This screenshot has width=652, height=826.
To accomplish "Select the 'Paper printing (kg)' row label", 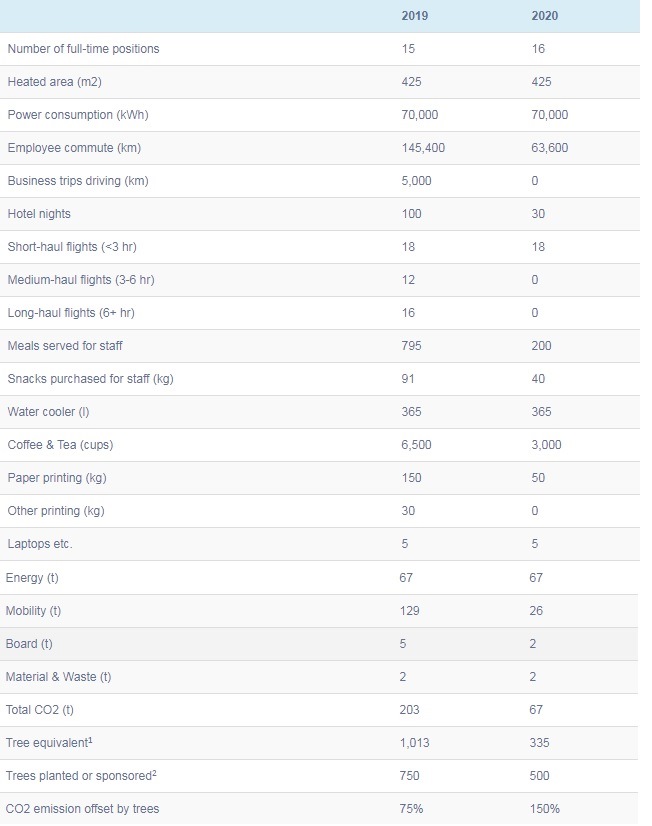I will [x=57, y=478].
